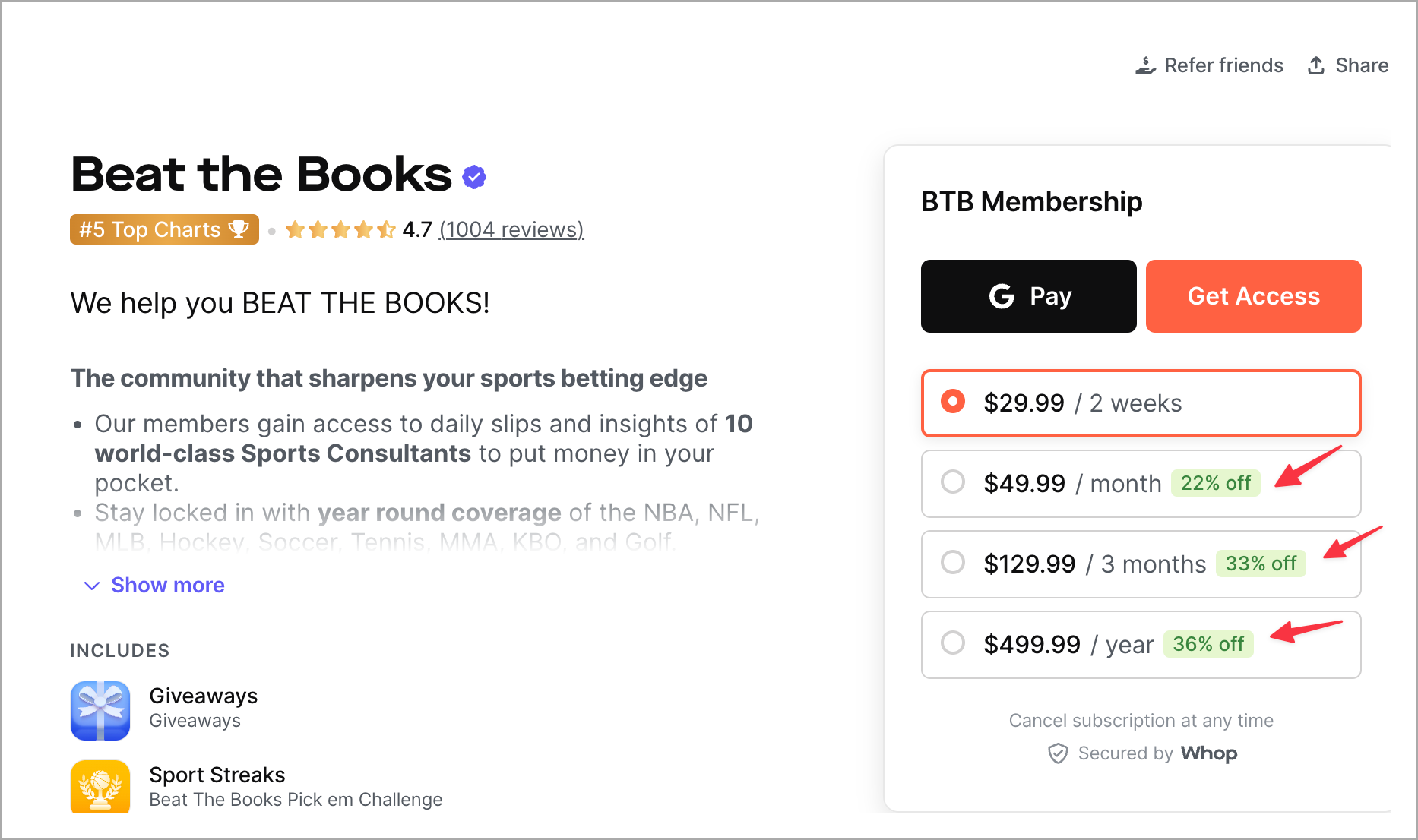This screenshot has height=840, width=1418.
Task: Click the star rating icons
Action: point(340,229)
